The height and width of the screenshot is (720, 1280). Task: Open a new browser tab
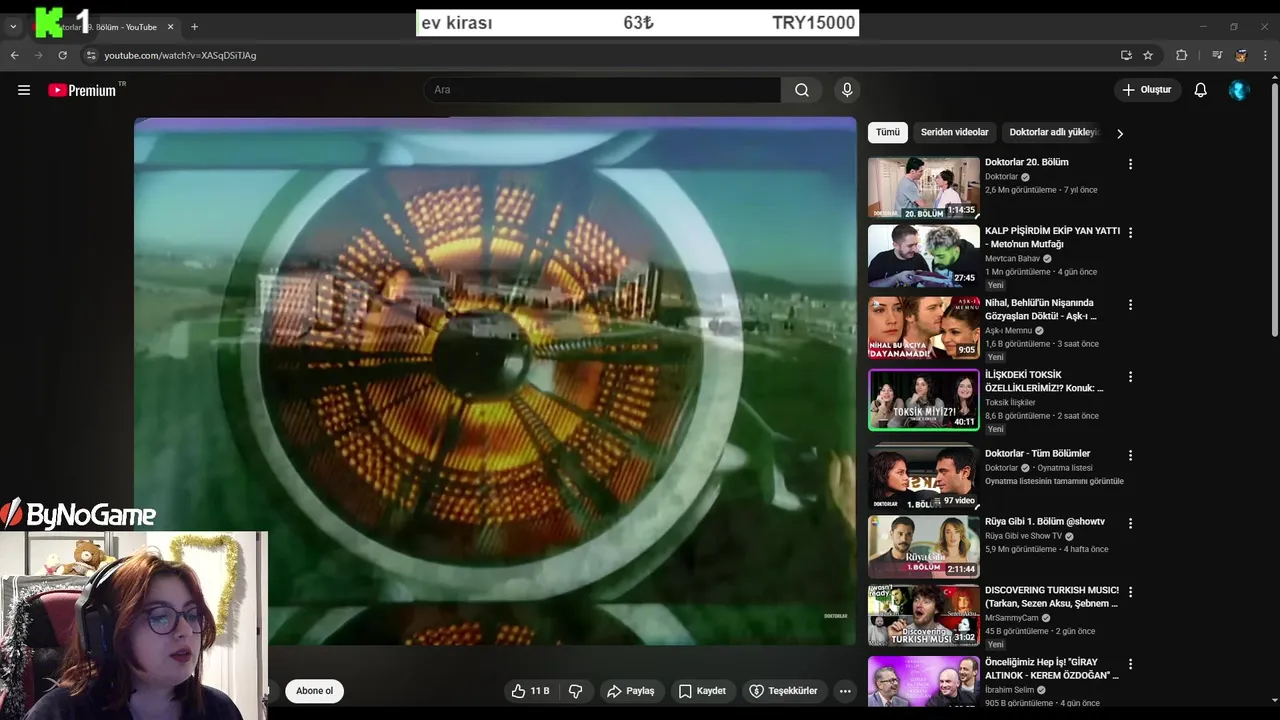[194, 27]
